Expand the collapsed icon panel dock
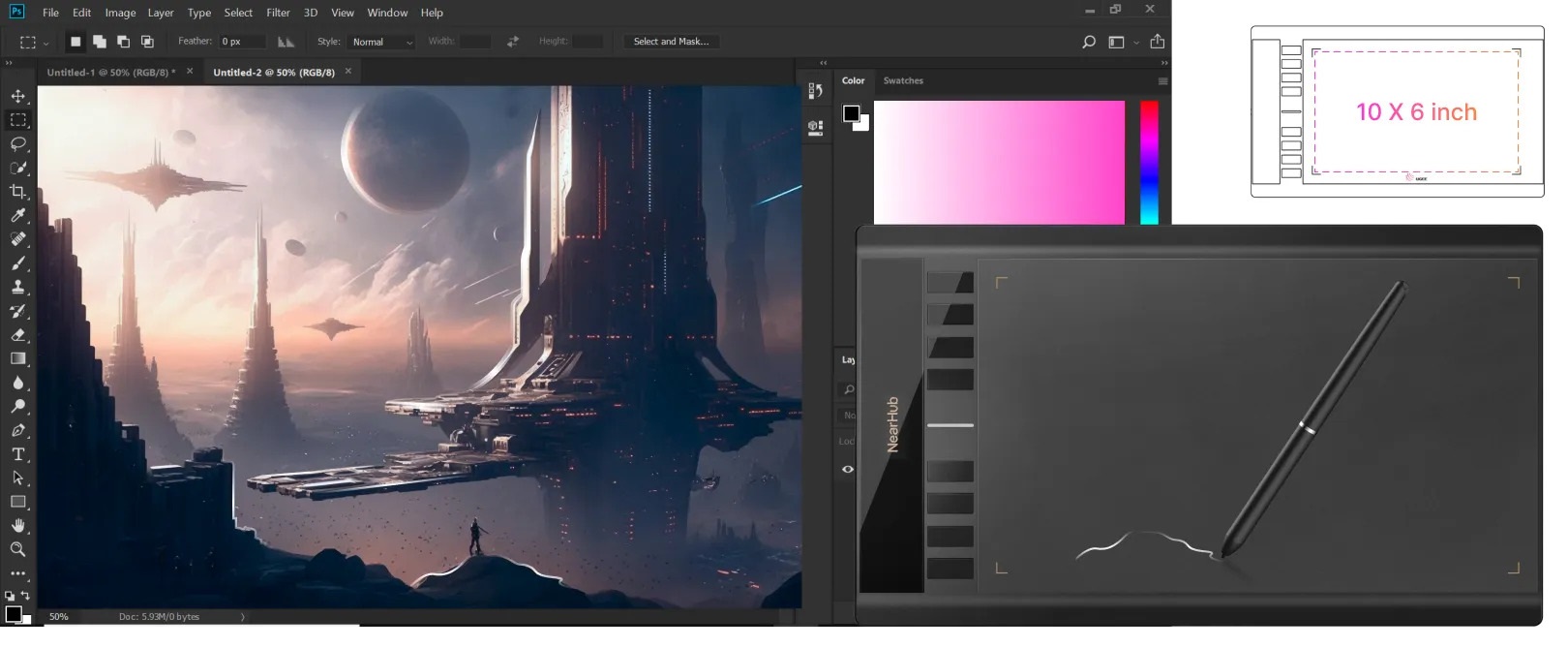The width and height of the screenshot is (1568, 648). point(823,63)
